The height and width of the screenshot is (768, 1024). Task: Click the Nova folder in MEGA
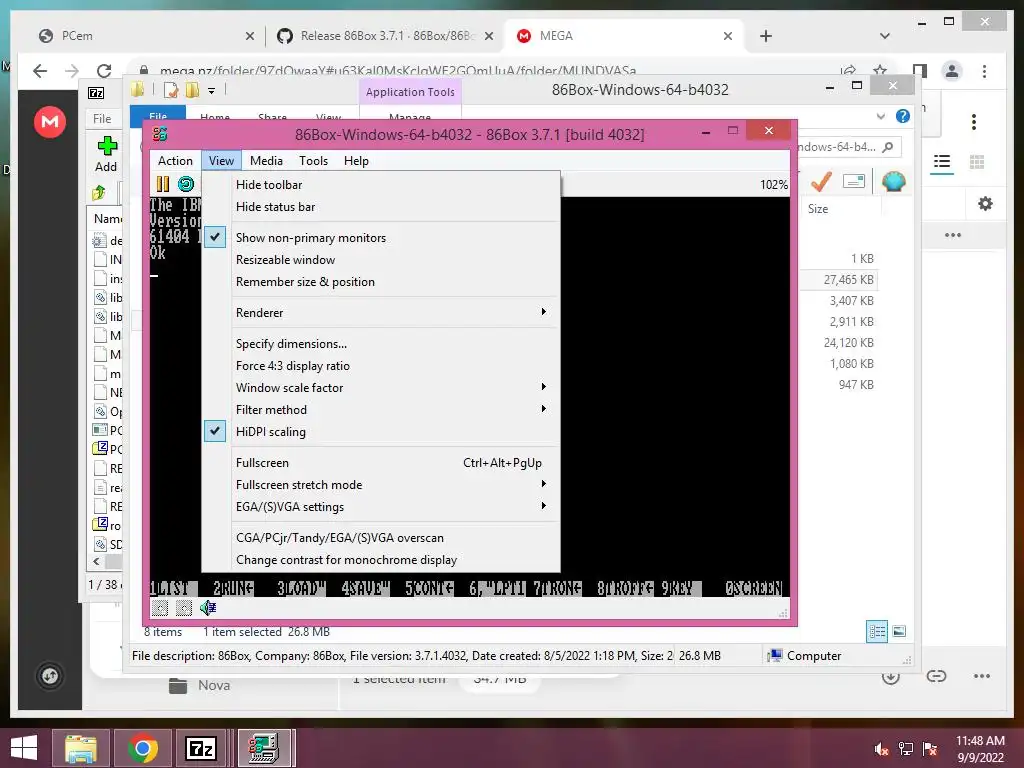coord(200,686)
